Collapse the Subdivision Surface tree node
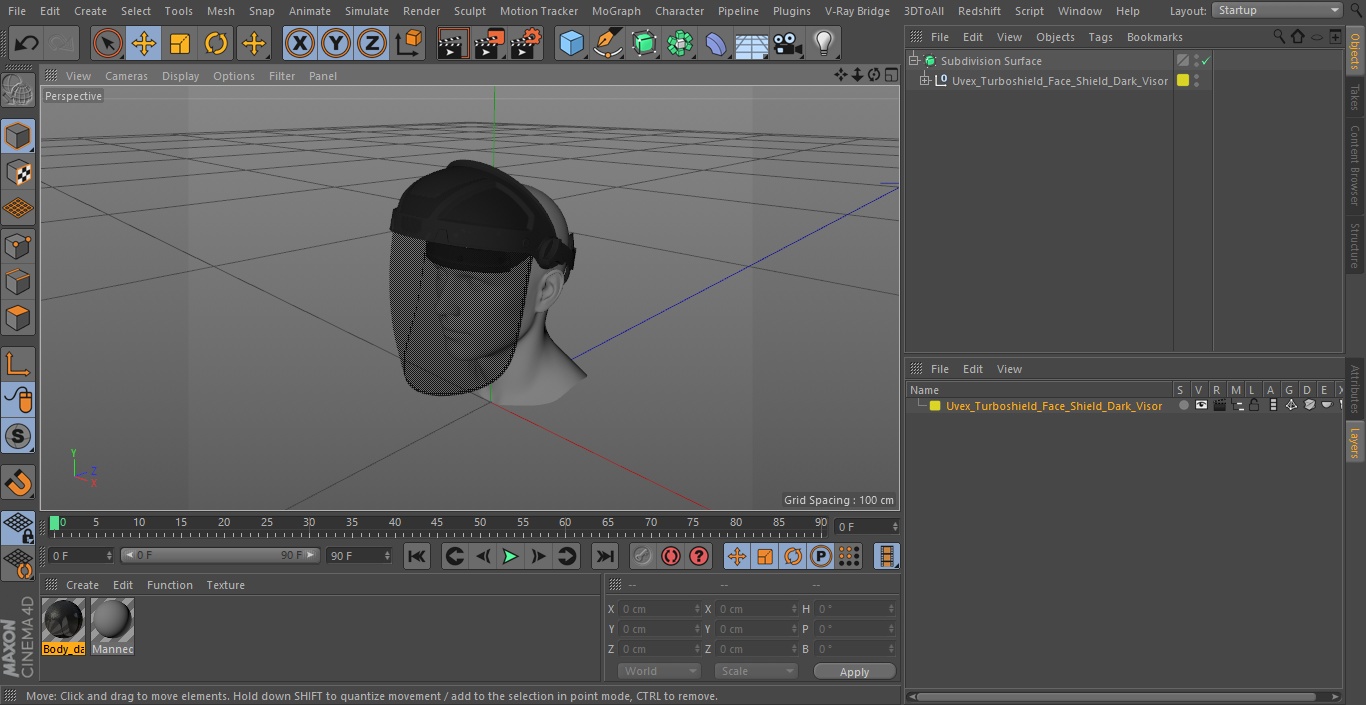Screen dimensions: 1366x705 coord(913,61)
